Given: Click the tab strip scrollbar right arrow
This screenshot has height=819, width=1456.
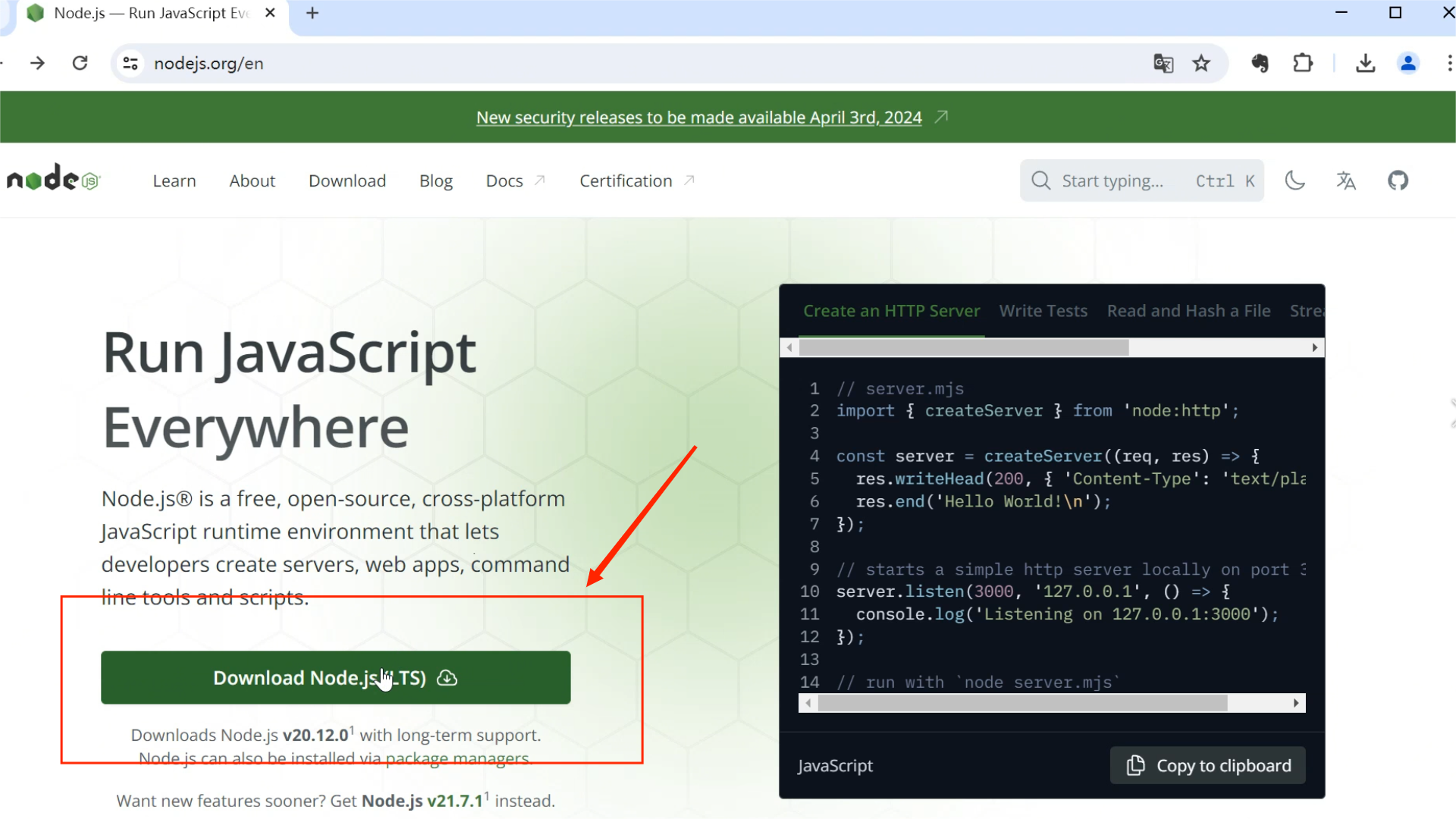Looking at the screenshot, I should 1315,347.
